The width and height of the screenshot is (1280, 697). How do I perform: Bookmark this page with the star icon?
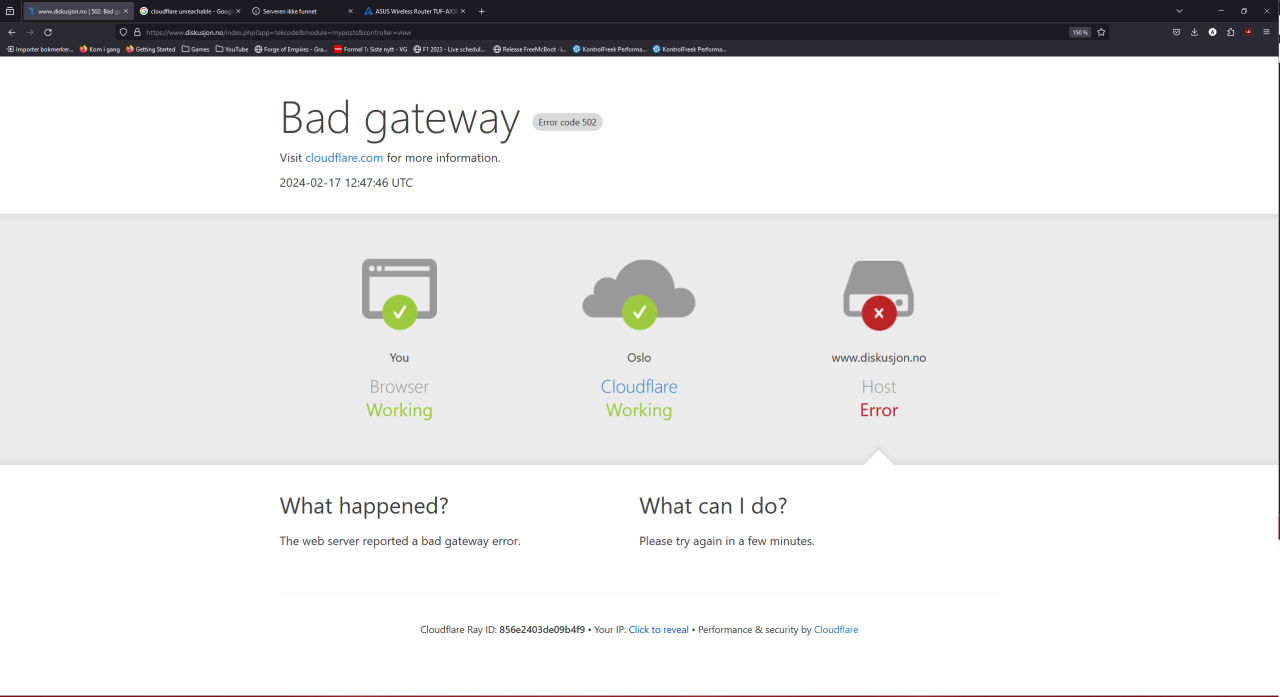pyautogui.click(x=1101, y=32)
